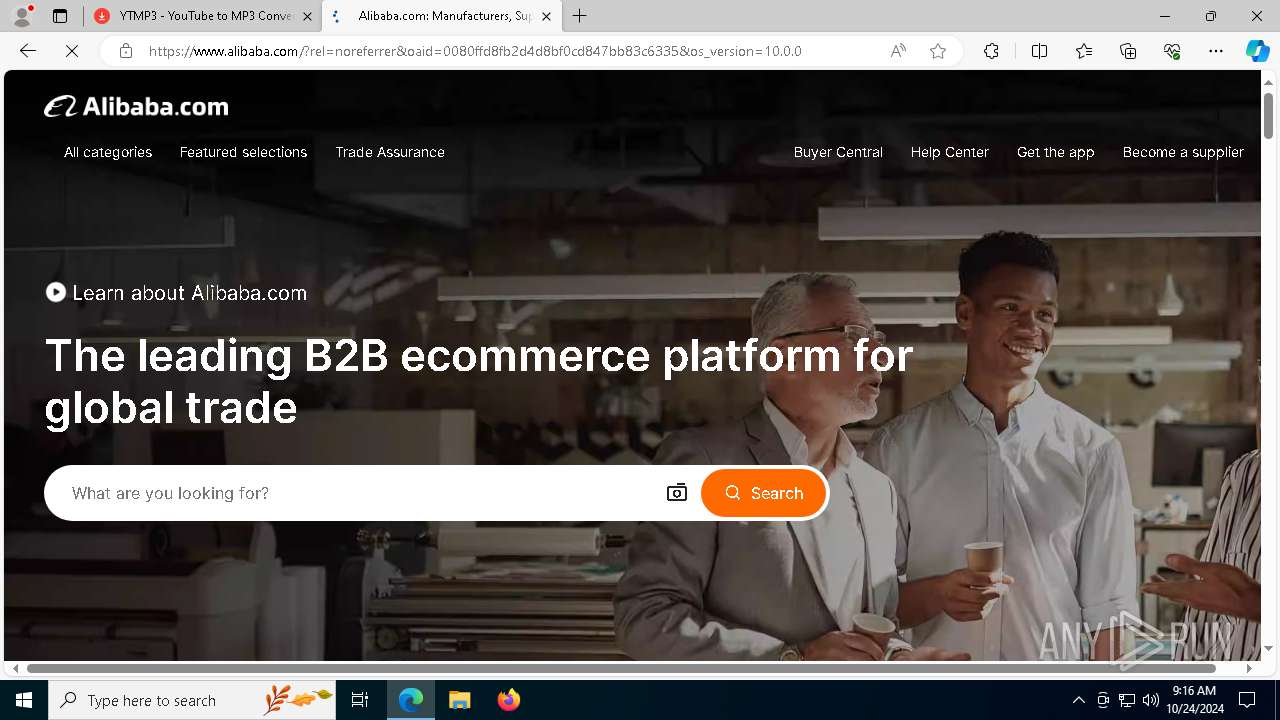Launch Firefox from the taskbar
The width and height of the screenshot is (1280, 720).
(509, 700)
